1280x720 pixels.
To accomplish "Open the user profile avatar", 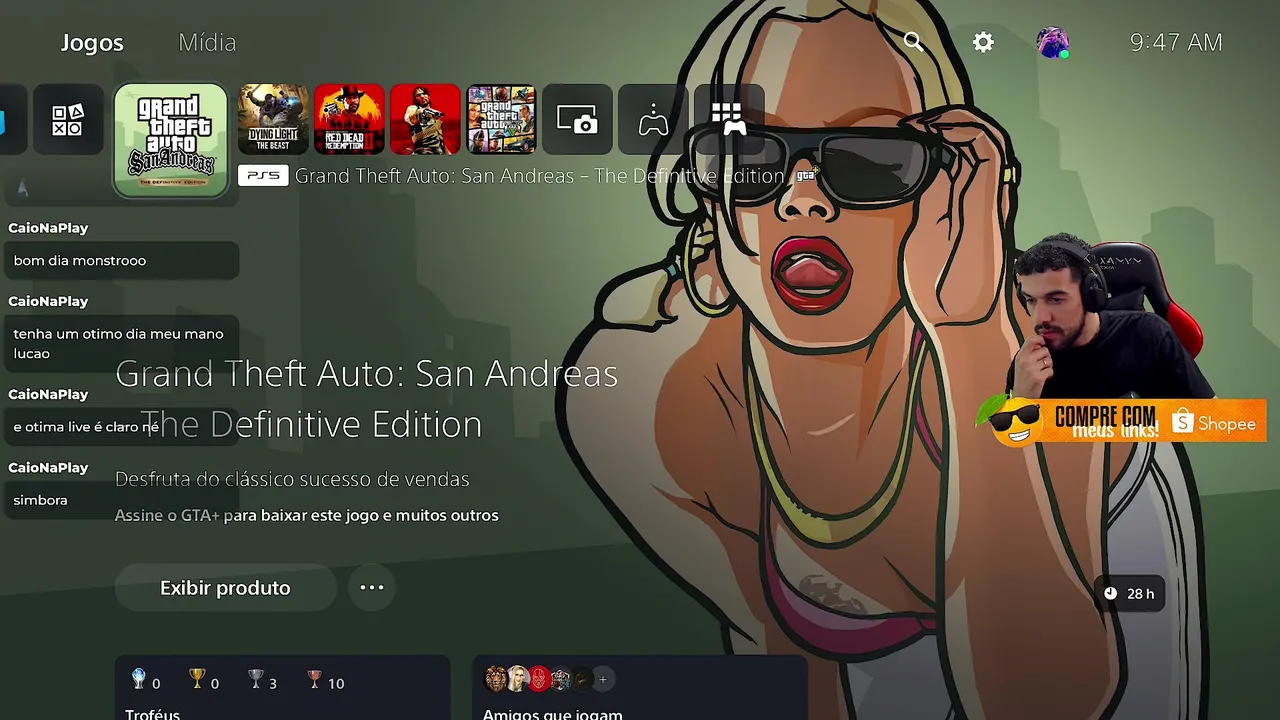I will click(1052, 42).
